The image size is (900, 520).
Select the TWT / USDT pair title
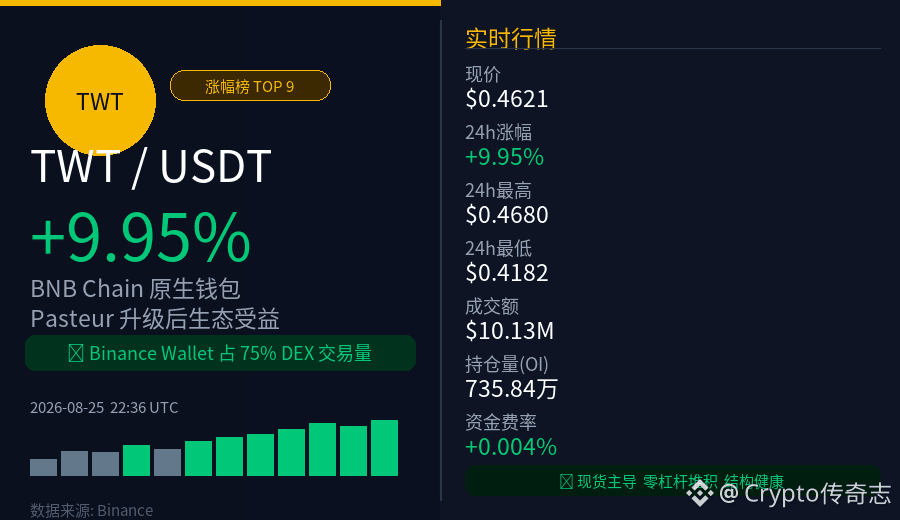point(151,166)
